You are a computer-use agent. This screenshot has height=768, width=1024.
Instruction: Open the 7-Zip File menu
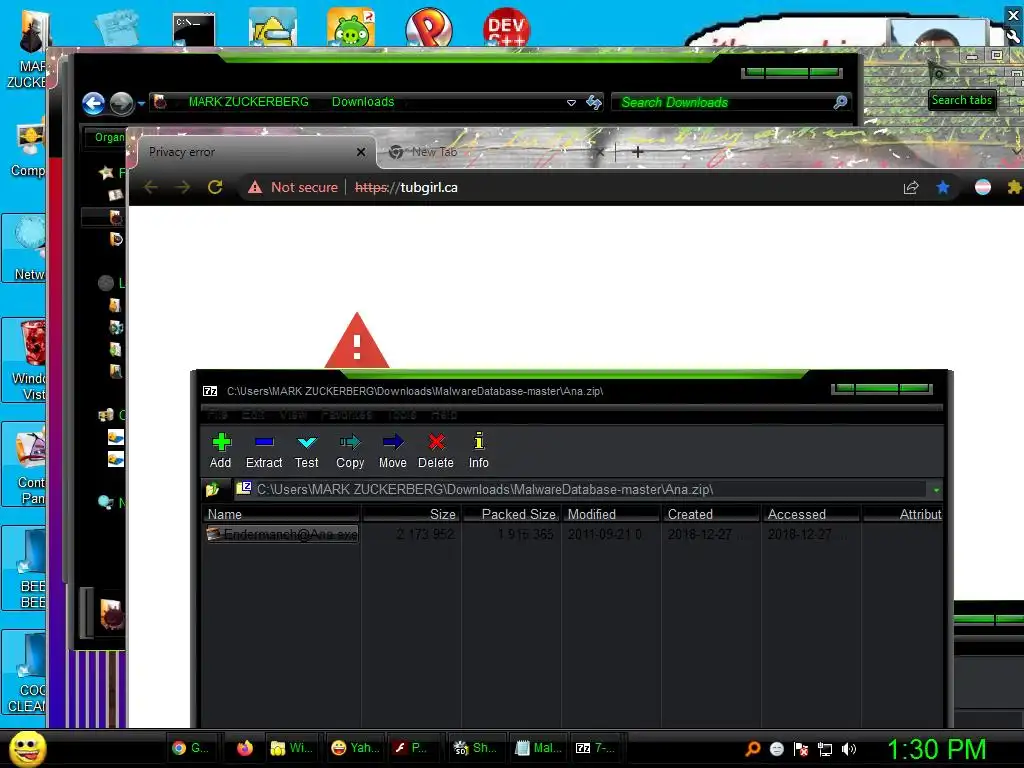click(217, 415)
